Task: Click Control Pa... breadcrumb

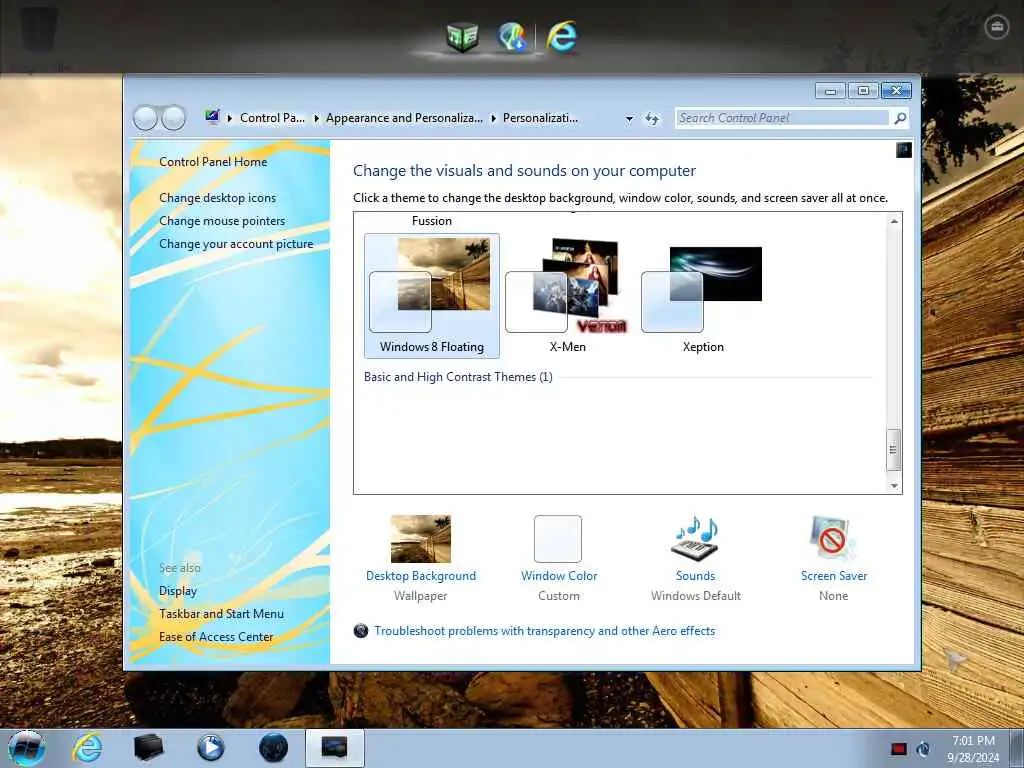Action: pos(272,118)
